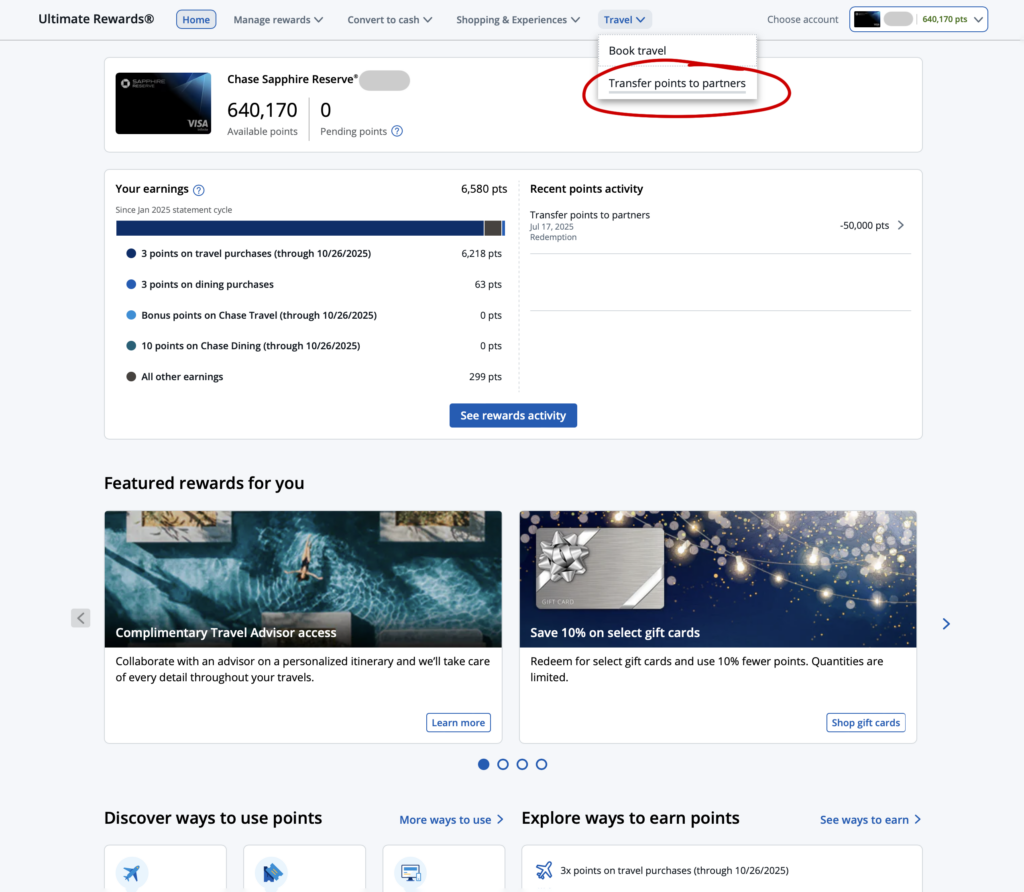
Task: Choose Book travel from Travel menu
Action: pos(637,51)
